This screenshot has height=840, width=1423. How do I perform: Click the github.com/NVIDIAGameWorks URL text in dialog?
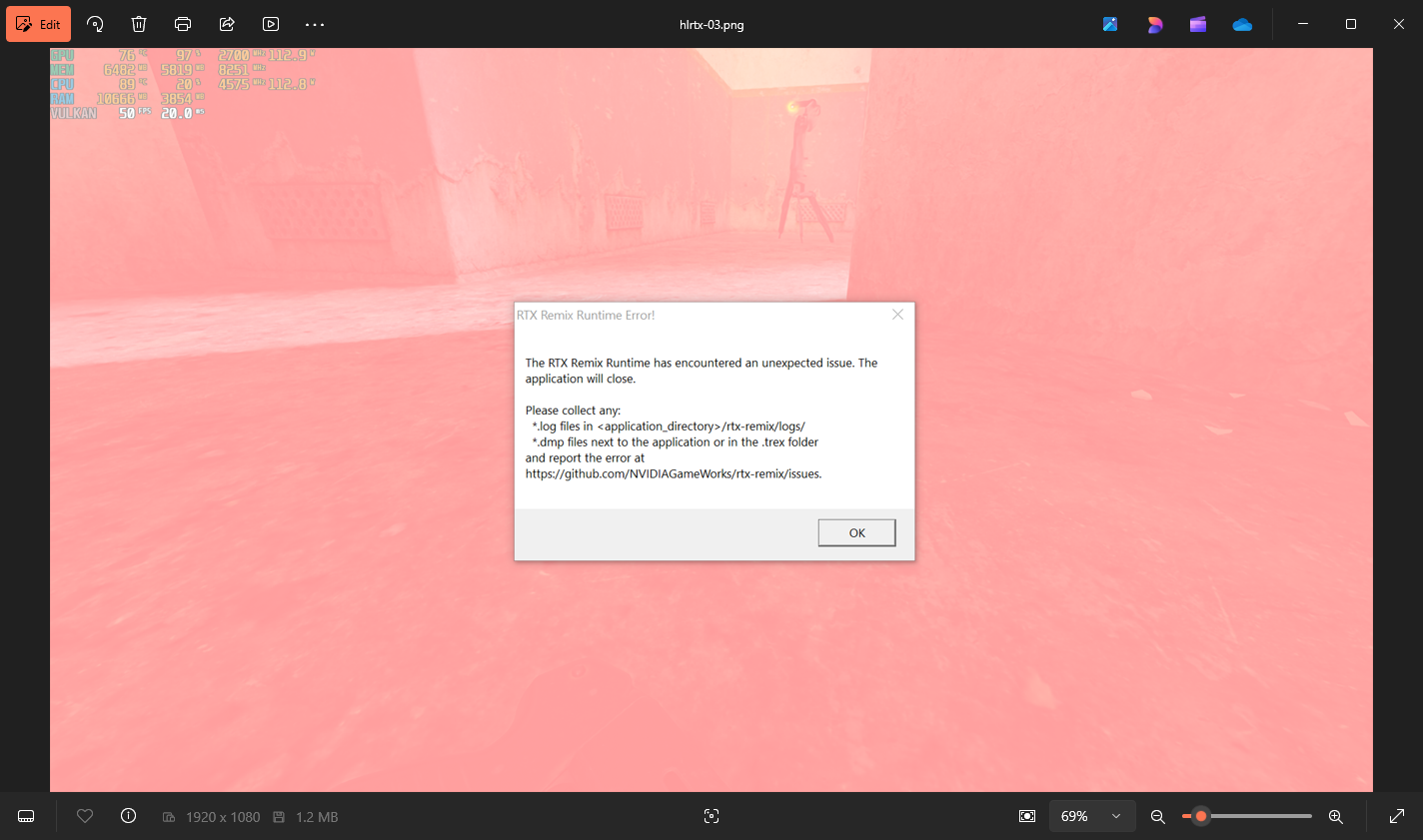click(x=674, y=474)
